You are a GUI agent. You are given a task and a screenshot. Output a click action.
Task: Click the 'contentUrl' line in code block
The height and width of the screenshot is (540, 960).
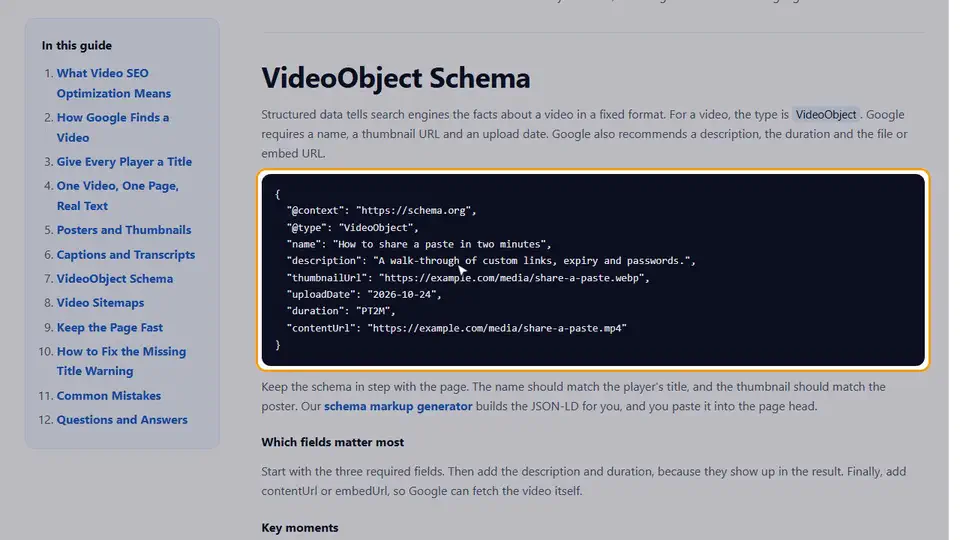457,328
